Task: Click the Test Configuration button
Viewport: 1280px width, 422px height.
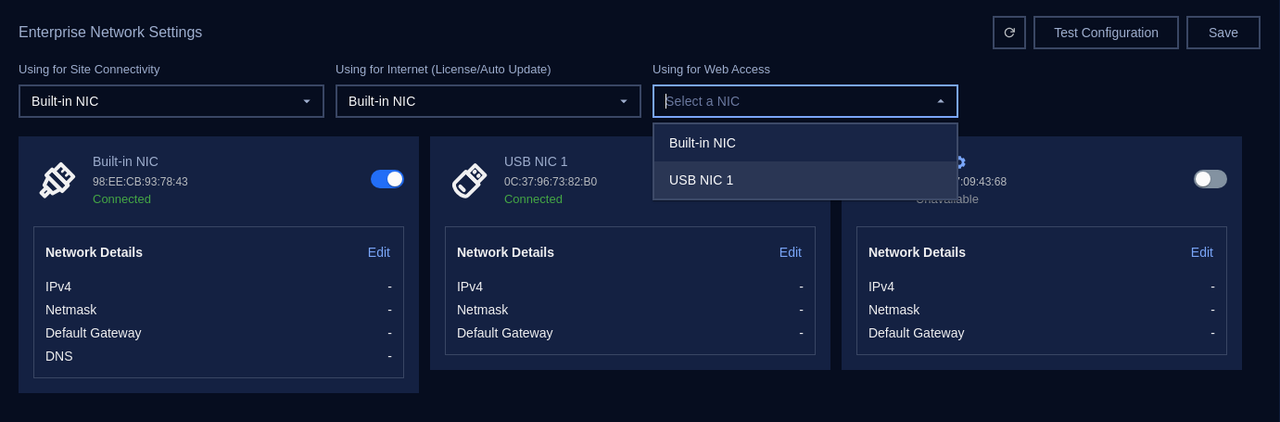Action: click(x=1106, y=32)
